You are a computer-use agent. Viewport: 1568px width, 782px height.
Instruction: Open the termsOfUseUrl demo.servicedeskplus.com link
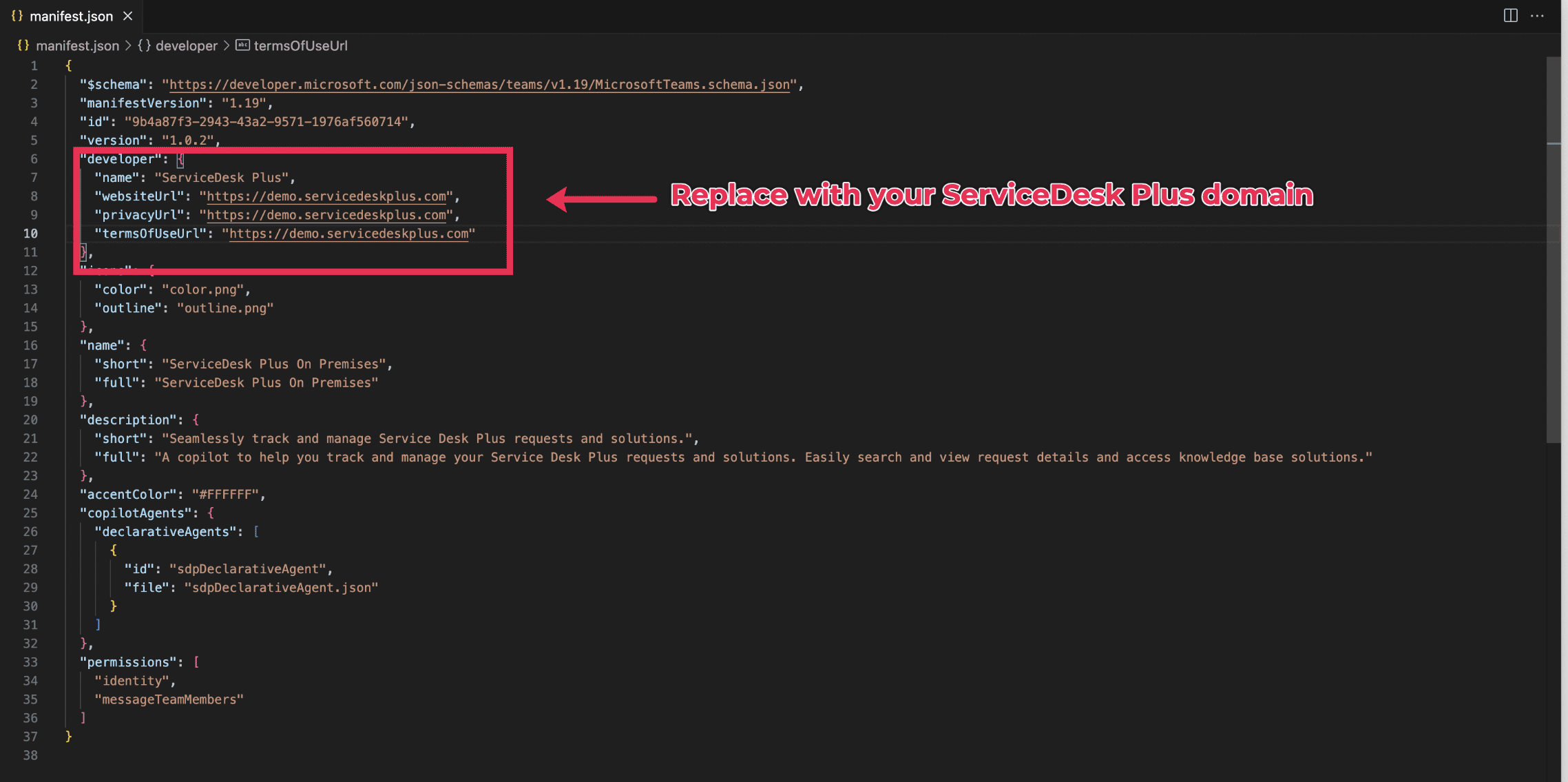(x=349, y=234)
